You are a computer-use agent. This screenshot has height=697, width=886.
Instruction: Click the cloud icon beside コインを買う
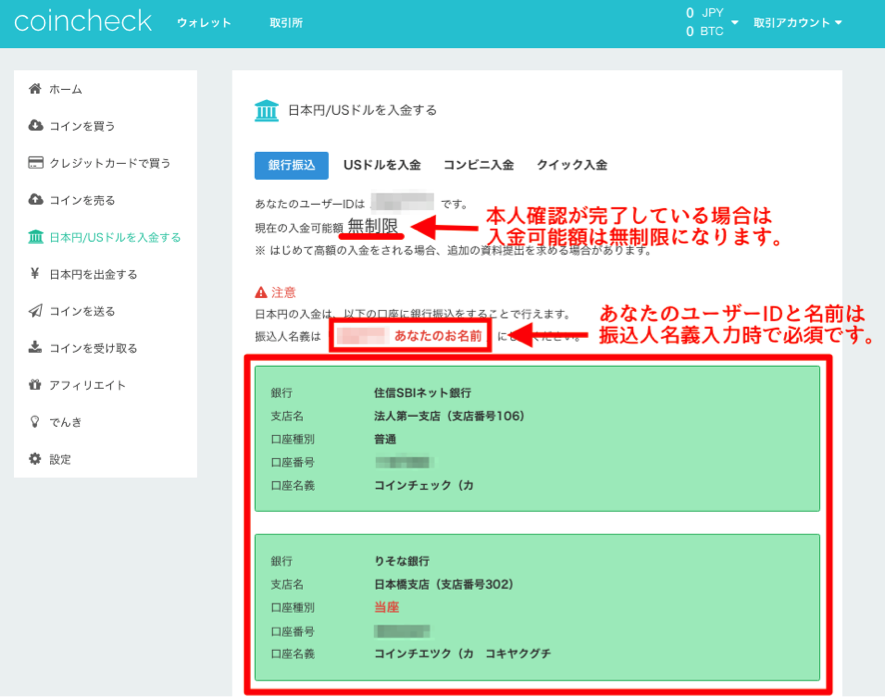(36, 125)
